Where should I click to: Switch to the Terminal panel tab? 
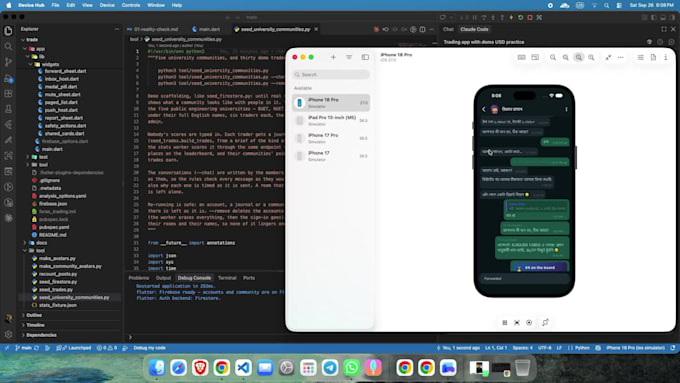[227, 278]
